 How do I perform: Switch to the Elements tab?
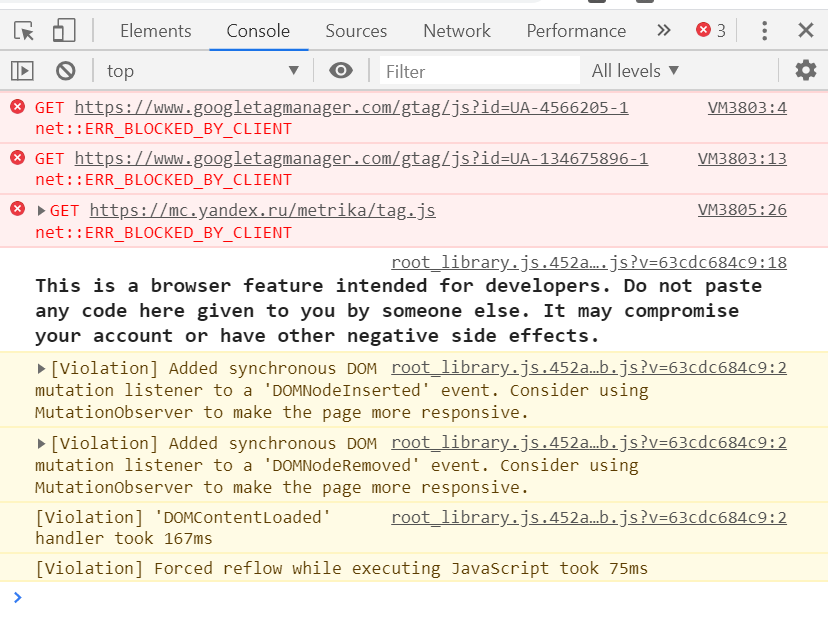155,31
